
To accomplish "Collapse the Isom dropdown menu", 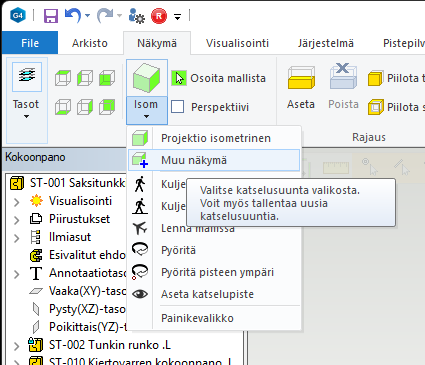I will pos(147,110).
